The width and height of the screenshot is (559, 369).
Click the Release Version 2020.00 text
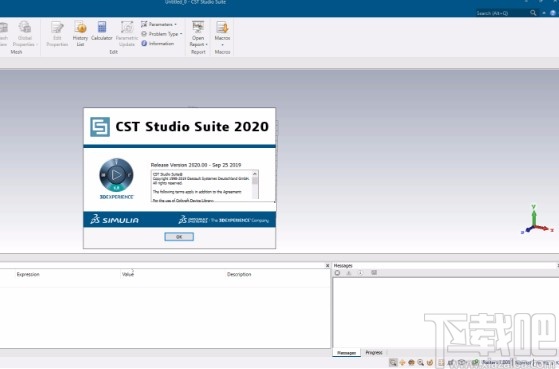tap(196, 165)
